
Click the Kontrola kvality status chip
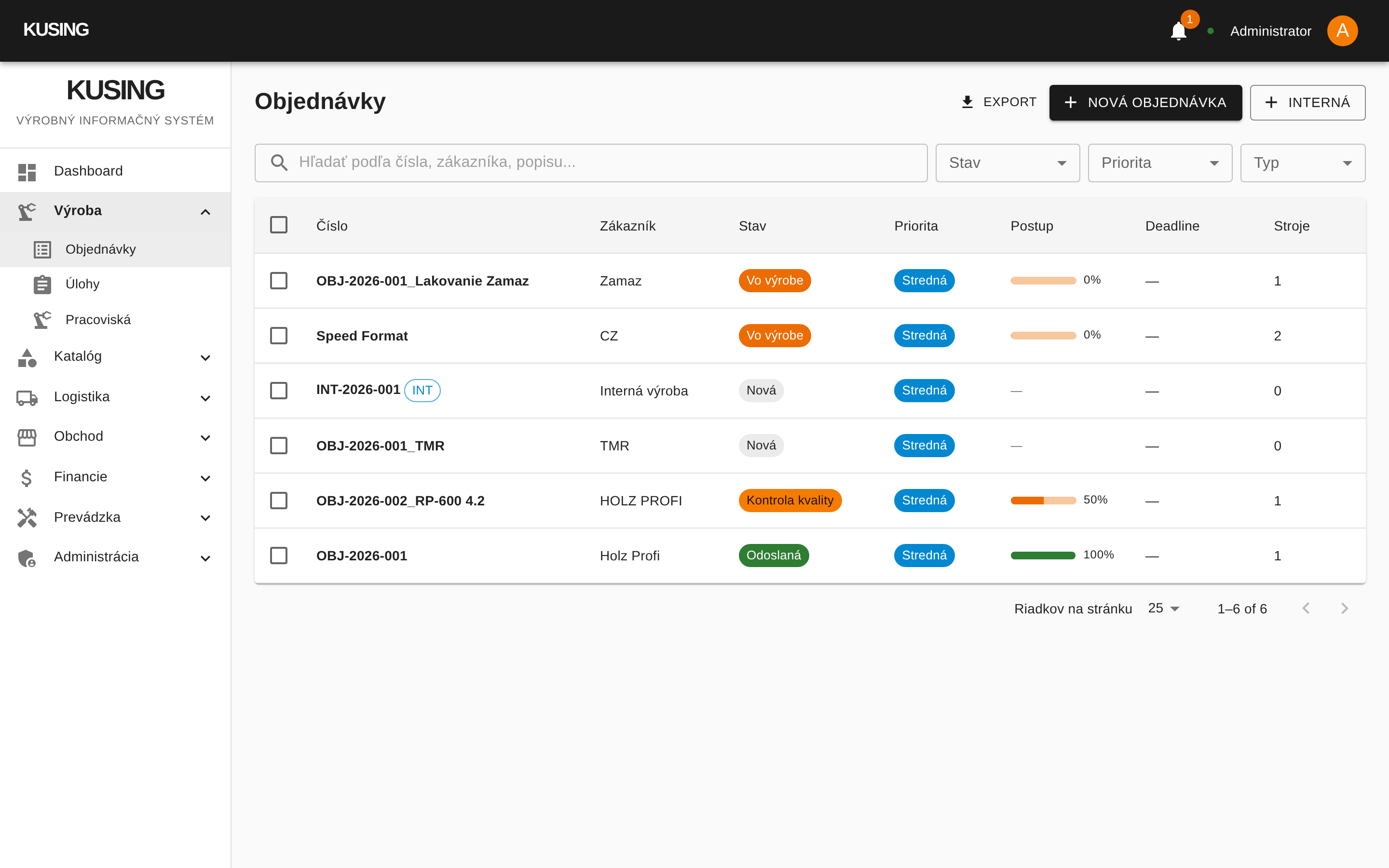pos(790,501)
